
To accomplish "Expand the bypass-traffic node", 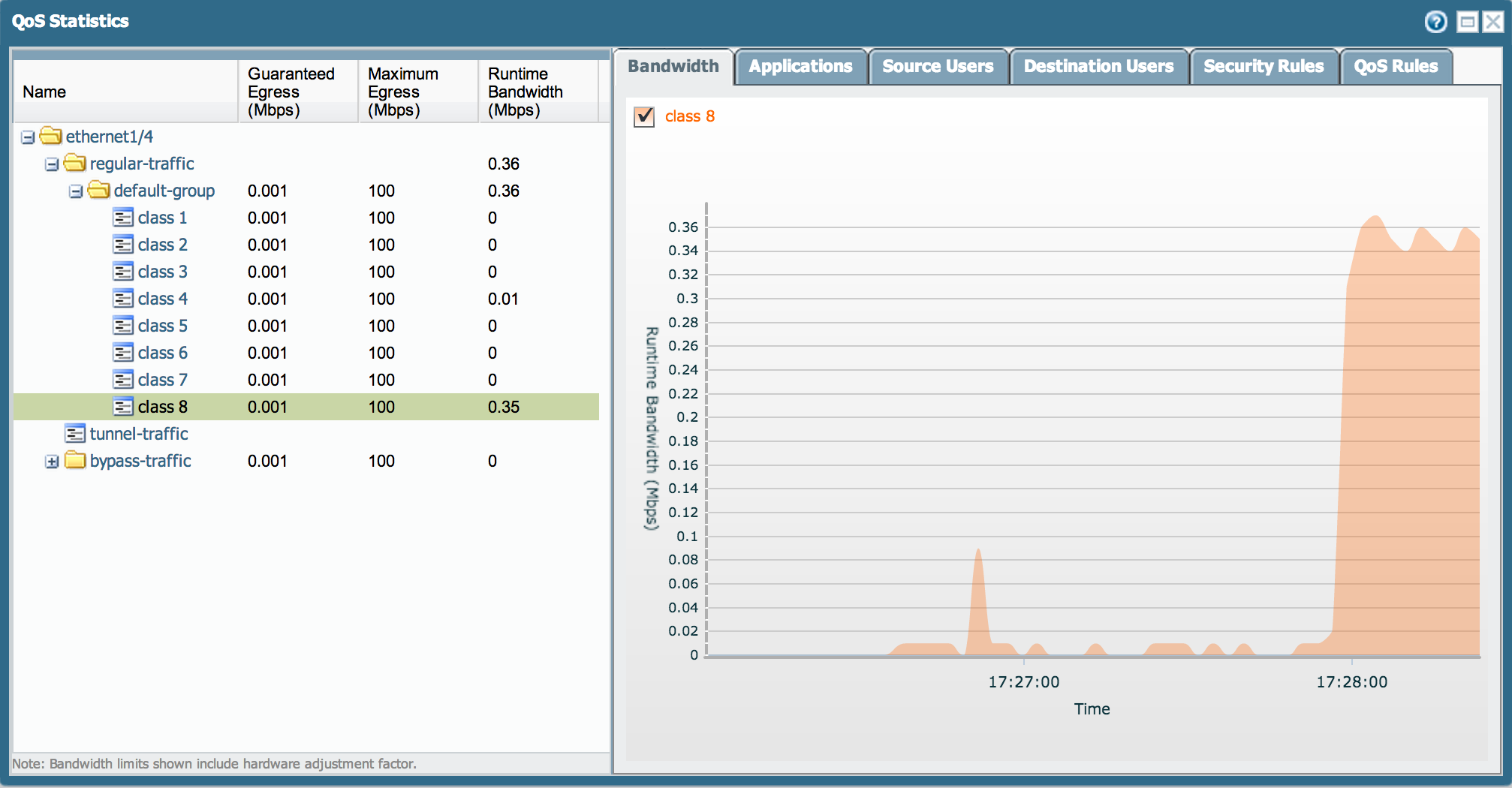I will coord(51,461).
